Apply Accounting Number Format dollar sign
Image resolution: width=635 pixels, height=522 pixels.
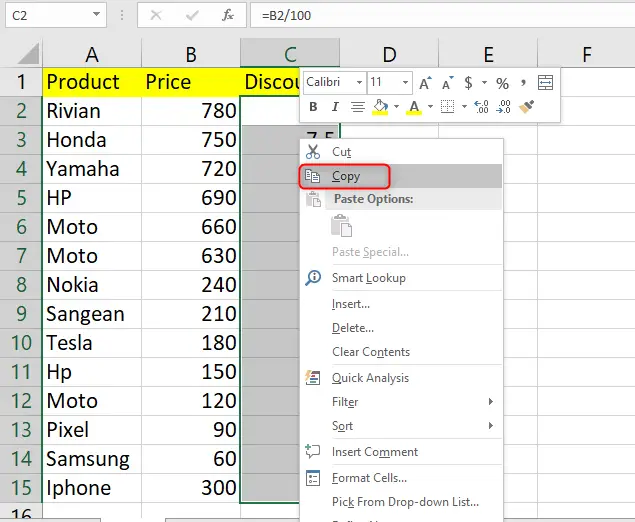(x=469, y=83)
